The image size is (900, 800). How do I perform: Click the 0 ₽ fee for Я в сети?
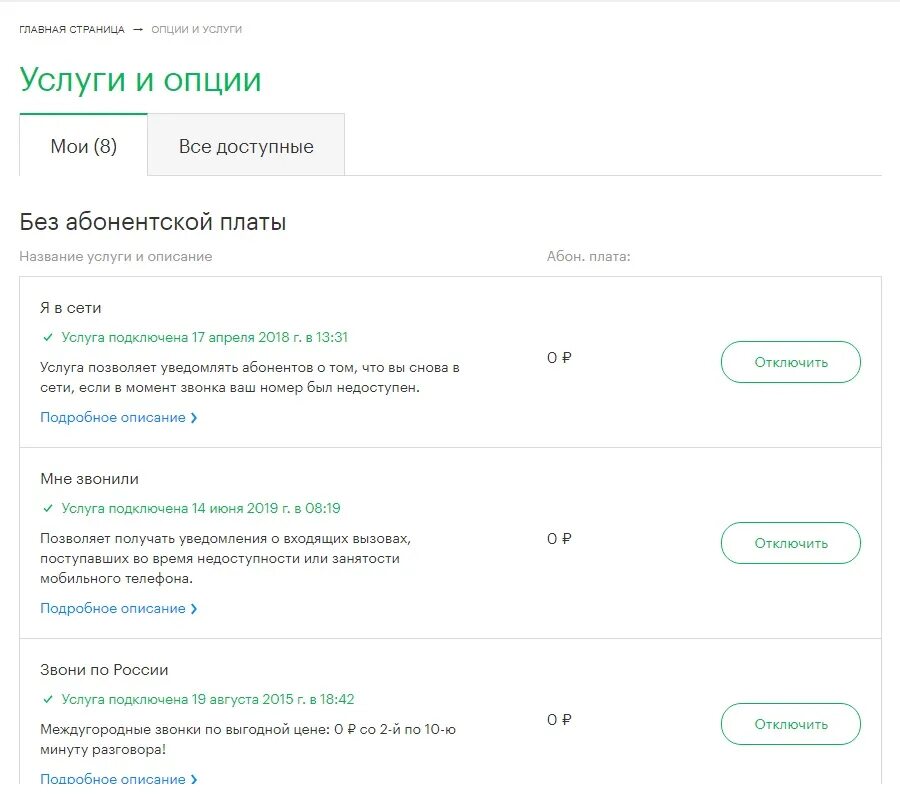click(559, 358)
